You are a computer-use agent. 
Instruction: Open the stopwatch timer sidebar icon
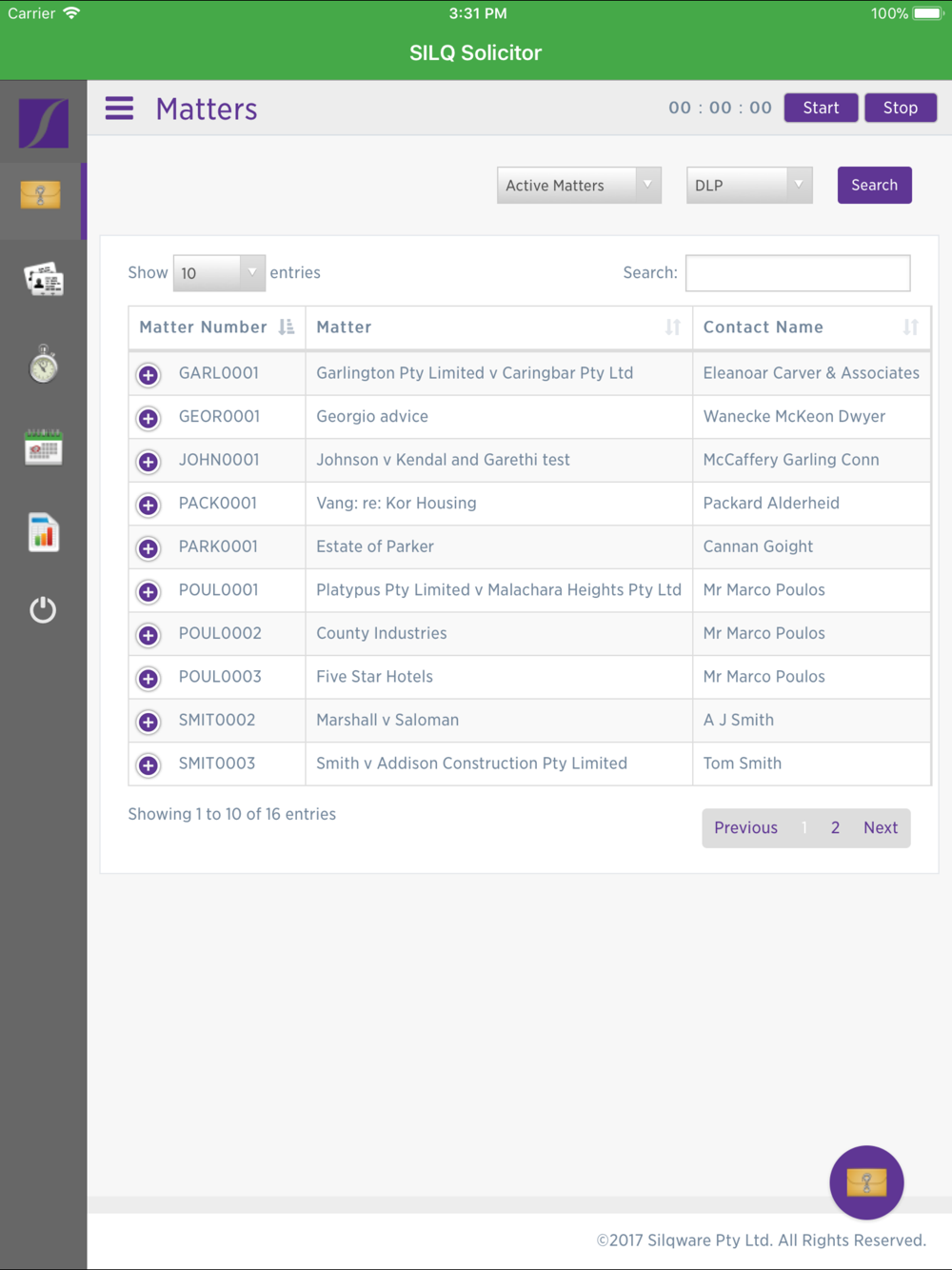coord(43,363)
